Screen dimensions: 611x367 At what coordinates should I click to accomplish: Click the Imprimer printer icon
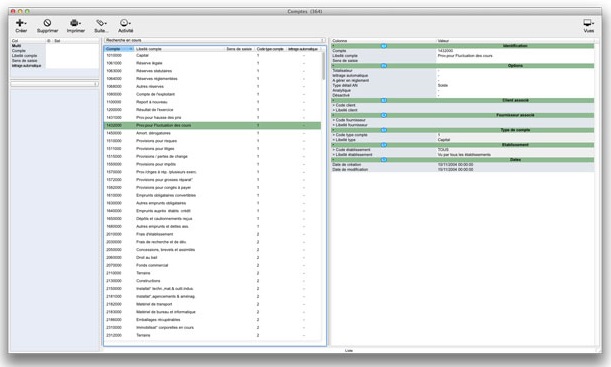pos(74,23)
